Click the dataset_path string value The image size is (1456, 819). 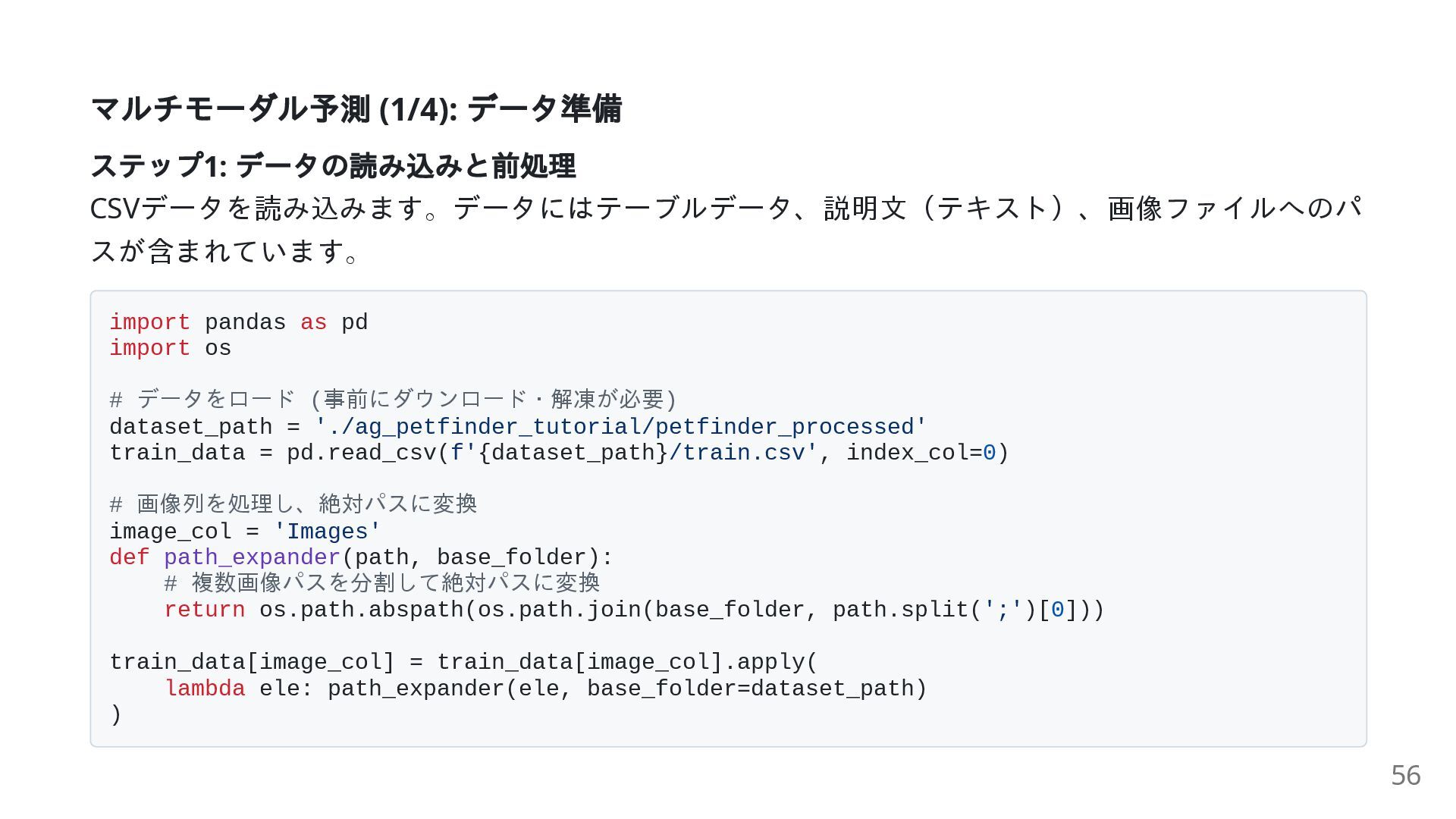(620, 427)
